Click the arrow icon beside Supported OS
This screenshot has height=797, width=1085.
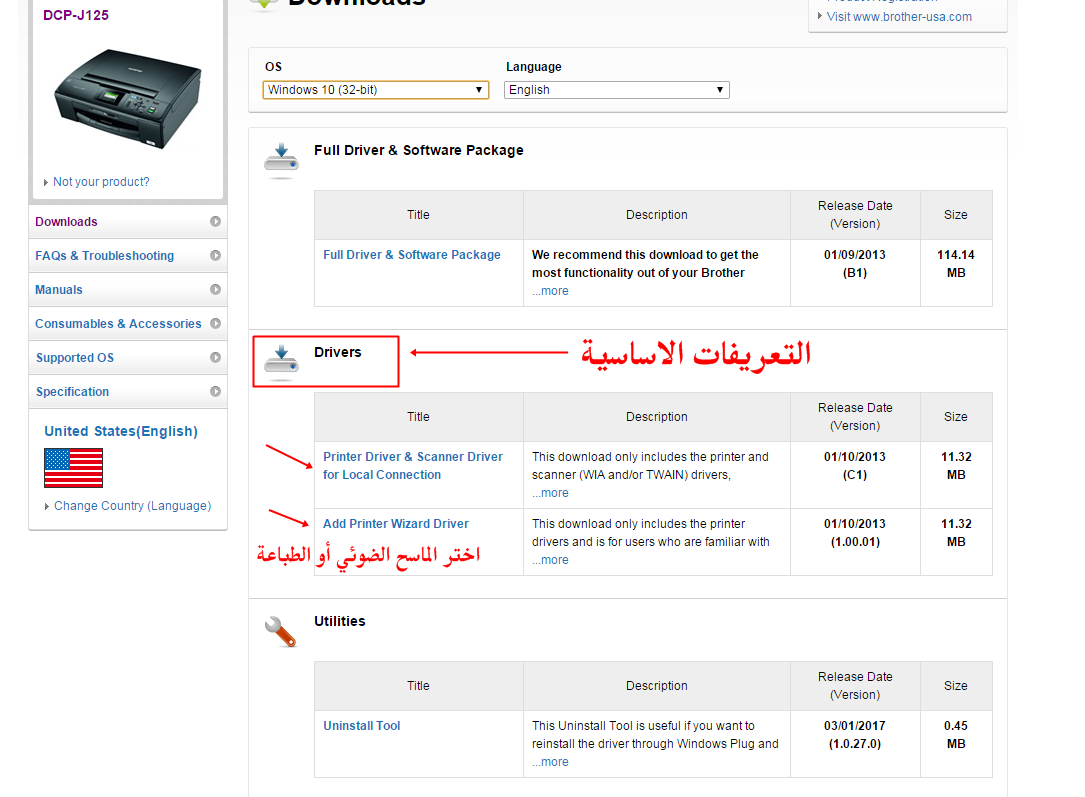click(215, 357)
